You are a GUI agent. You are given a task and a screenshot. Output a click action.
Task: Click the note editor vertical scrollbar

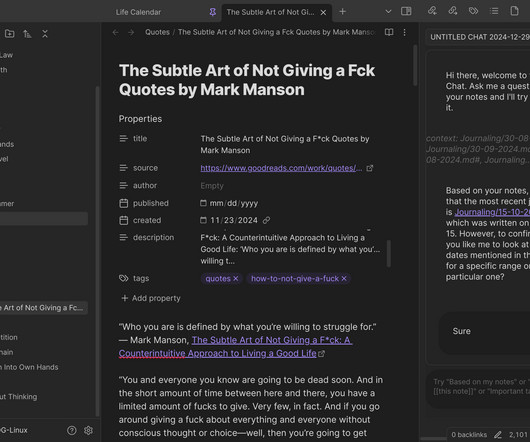415,64
